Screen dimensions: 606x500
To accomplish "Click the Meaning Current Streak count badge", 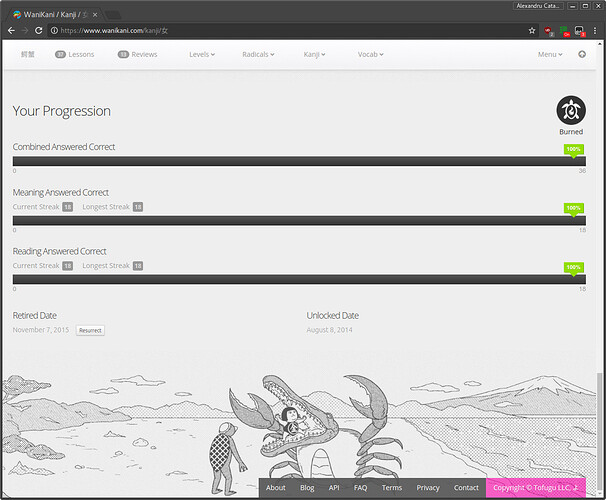I will pyautogui.click(x=68, y=207).
